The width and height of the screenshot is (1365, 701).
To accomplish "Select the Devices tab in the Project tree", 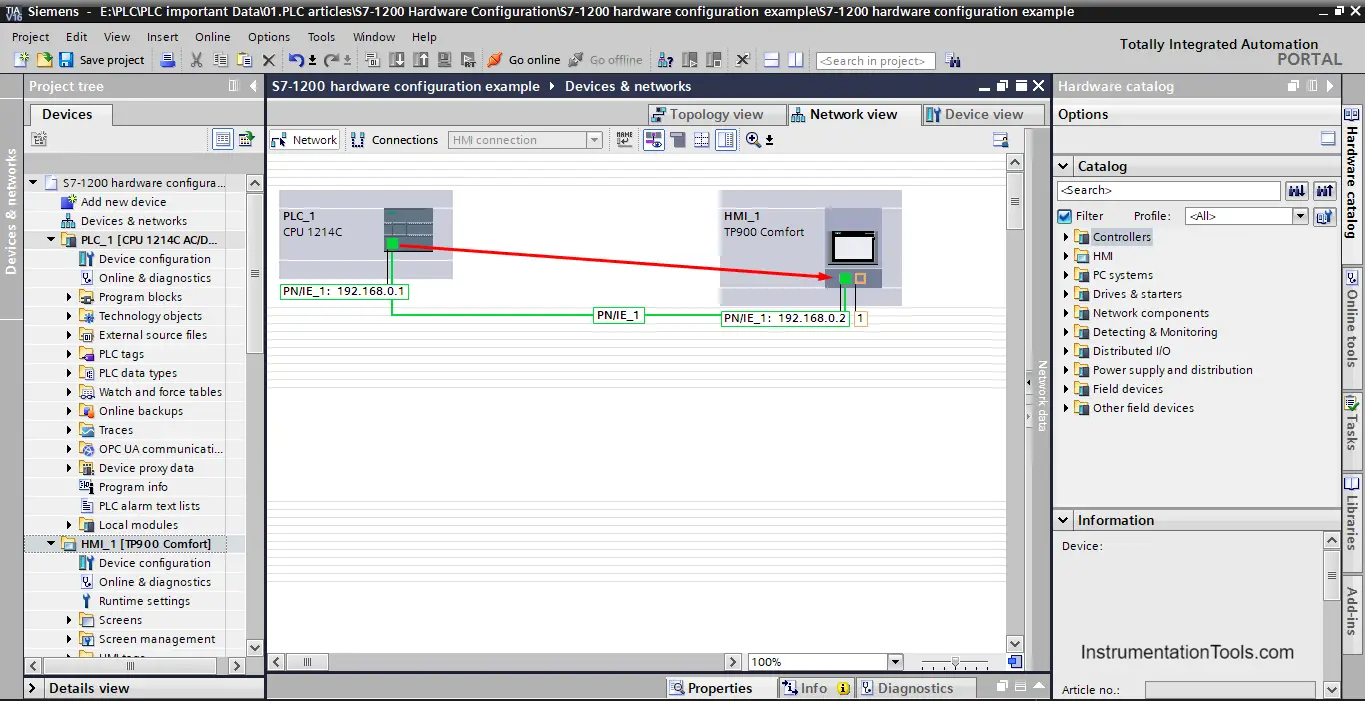I will pos(67,114).
